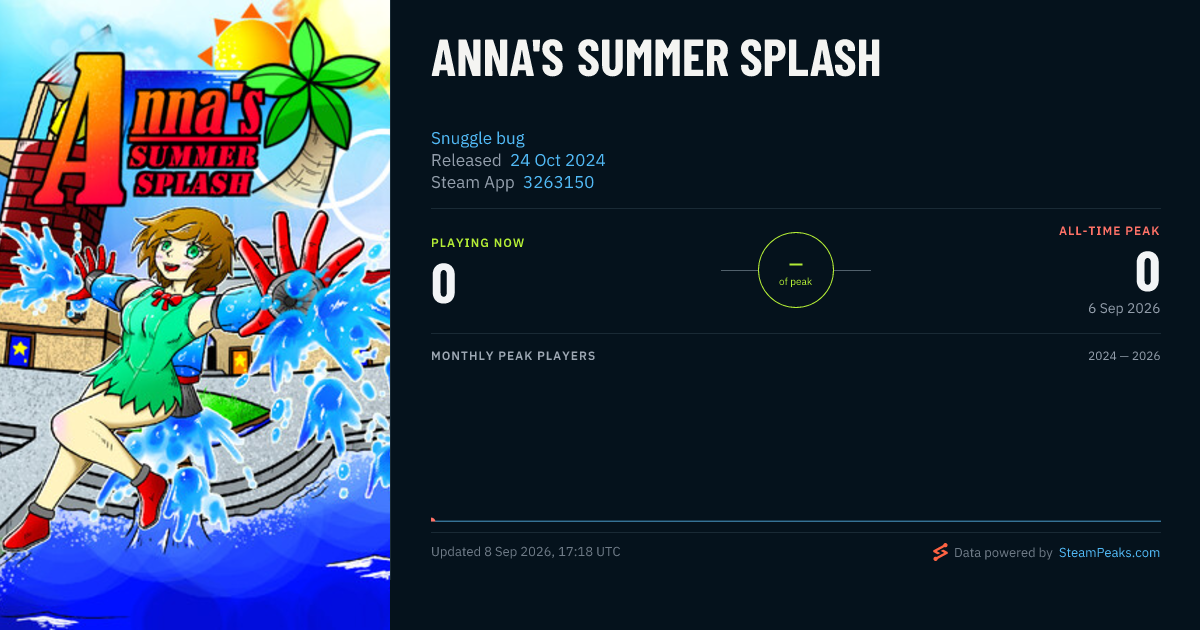Click the Monthly Peak Players label
Image resolution: width=1200 pixels, height=630 pixels.
pos(513,356)
